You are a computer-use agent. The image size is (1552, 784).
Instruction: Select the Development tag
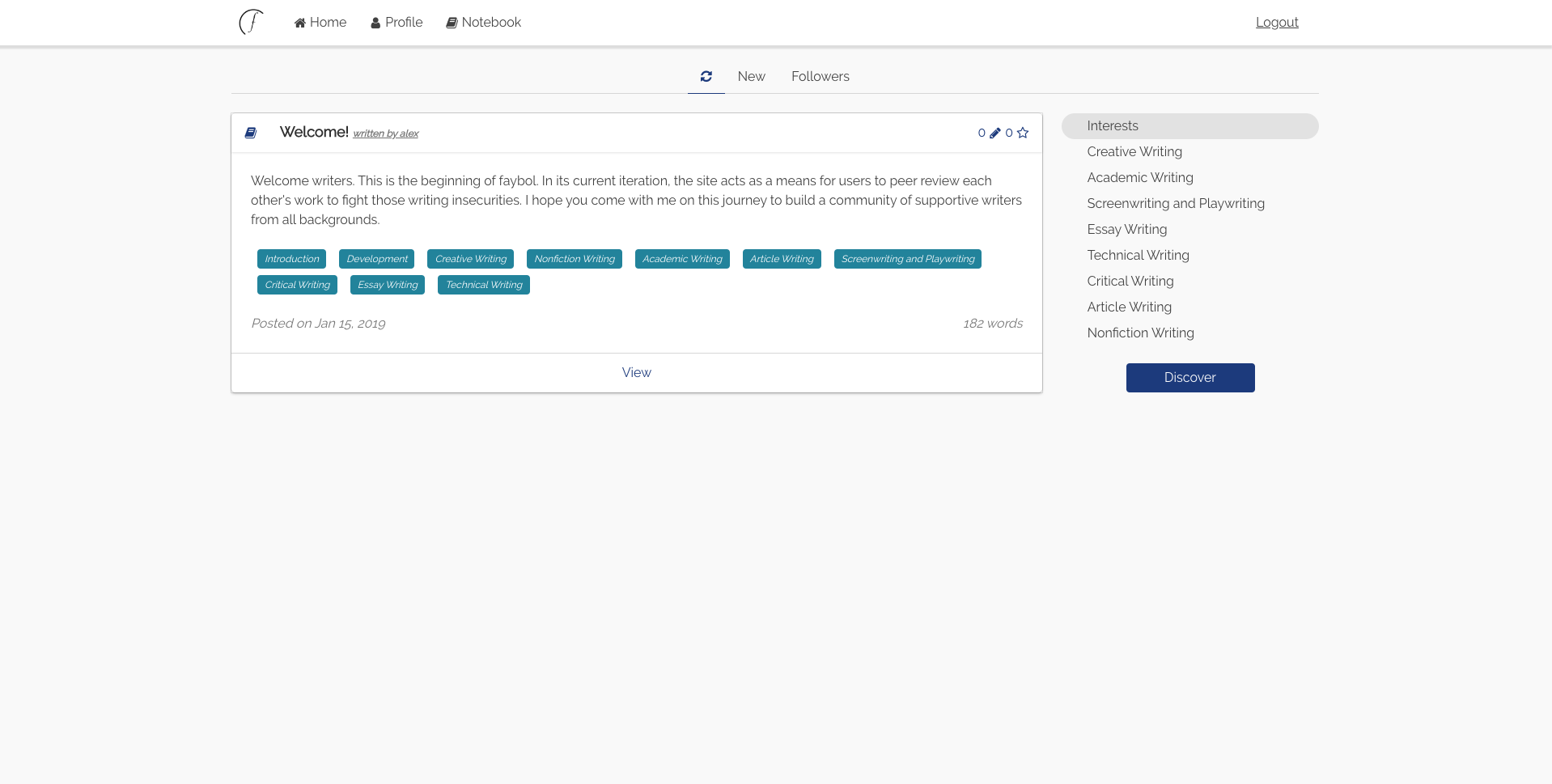click(377, 259)
